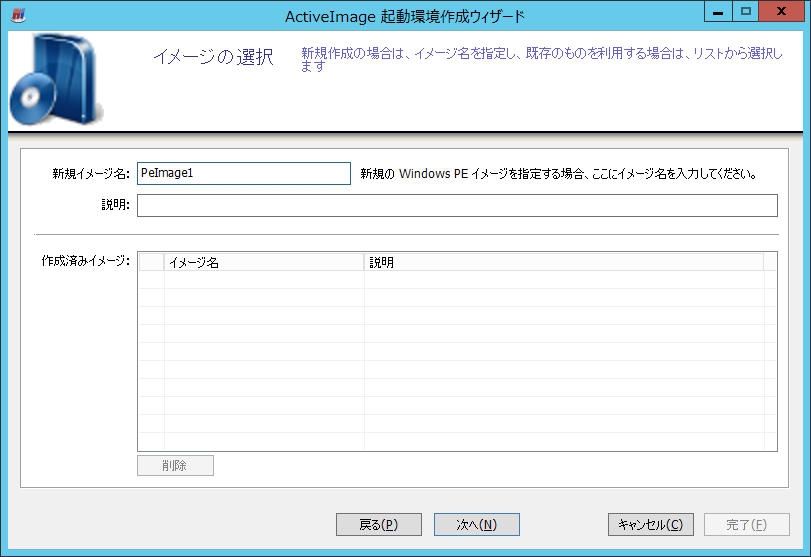Click the 完了(F) finish button
Image resolution: width=811 pixels, height=557 pixels.
pyautogui.click(x=746, y=524)
